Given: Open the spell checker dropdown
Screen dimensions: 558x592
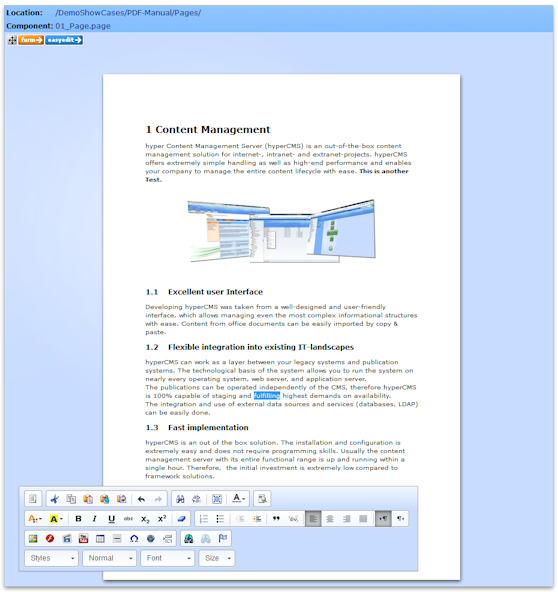Looking at the screenshot, I should point(239,499).
